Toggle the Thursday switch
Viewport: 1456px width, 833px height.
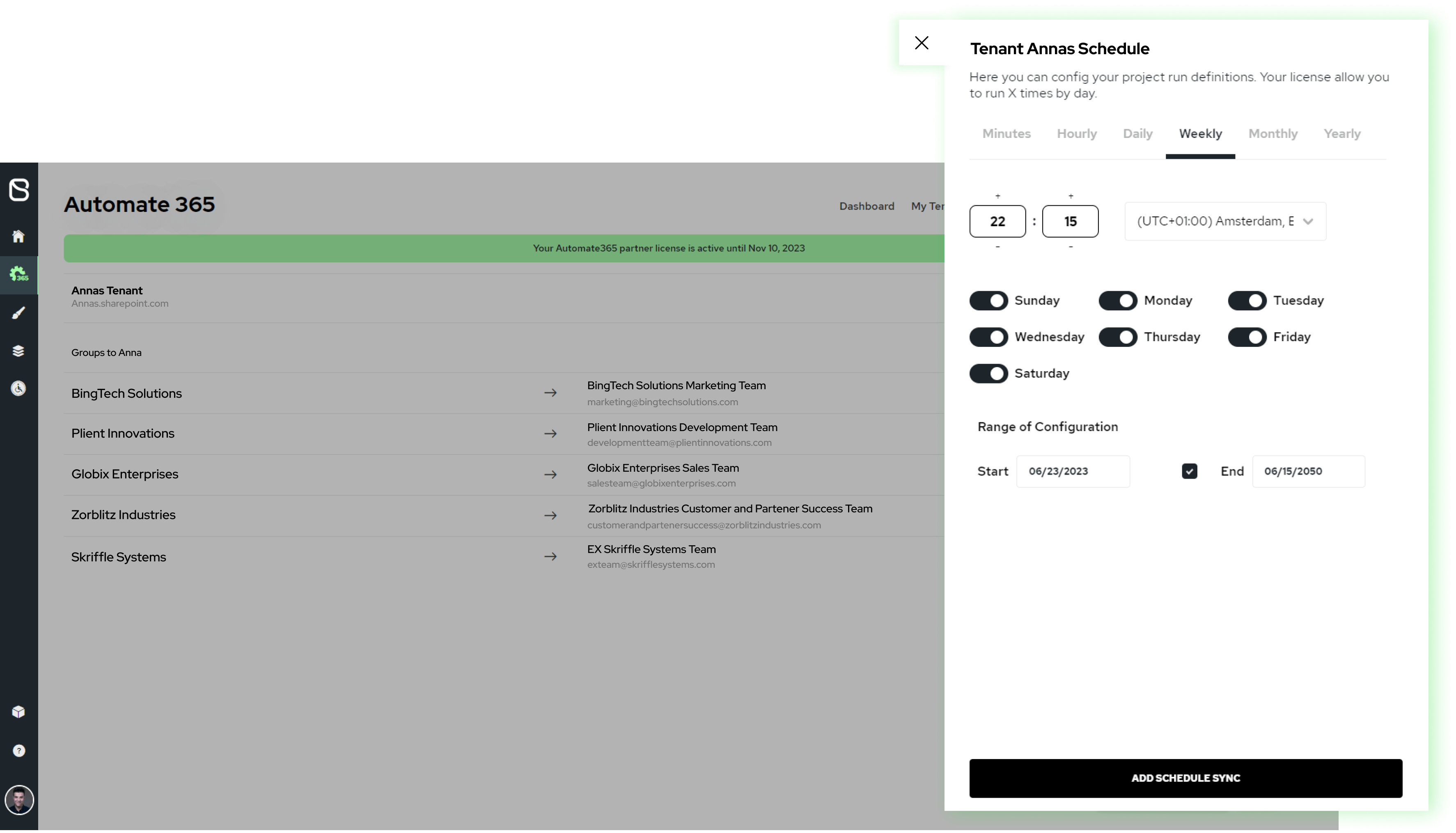[x=1119, y=337]
